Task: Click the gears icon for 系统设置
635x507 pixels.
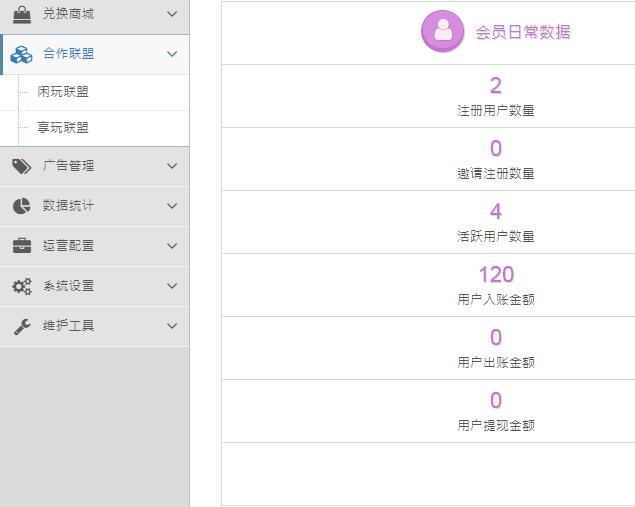Action: coord(22,286)
